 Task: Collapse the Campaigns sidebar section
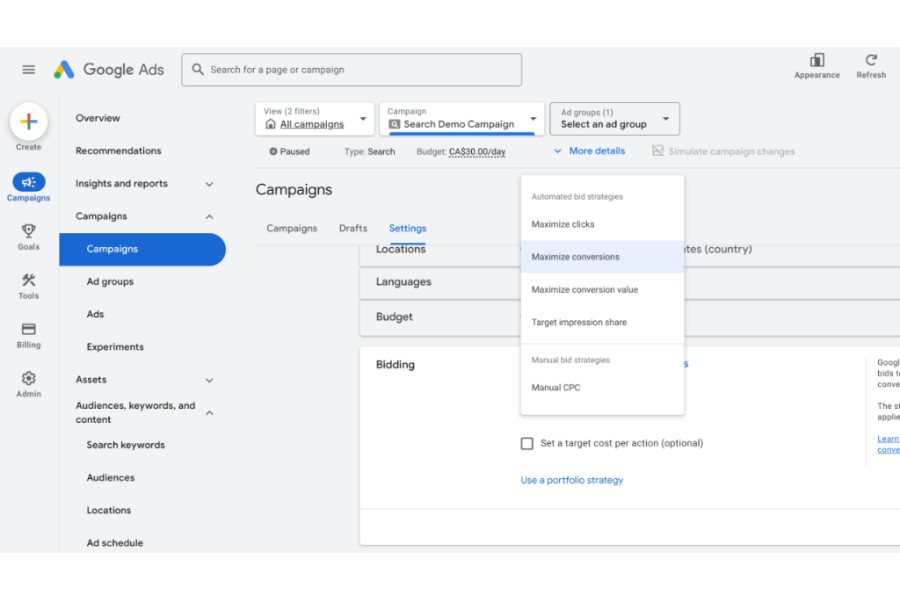[210, 216]
